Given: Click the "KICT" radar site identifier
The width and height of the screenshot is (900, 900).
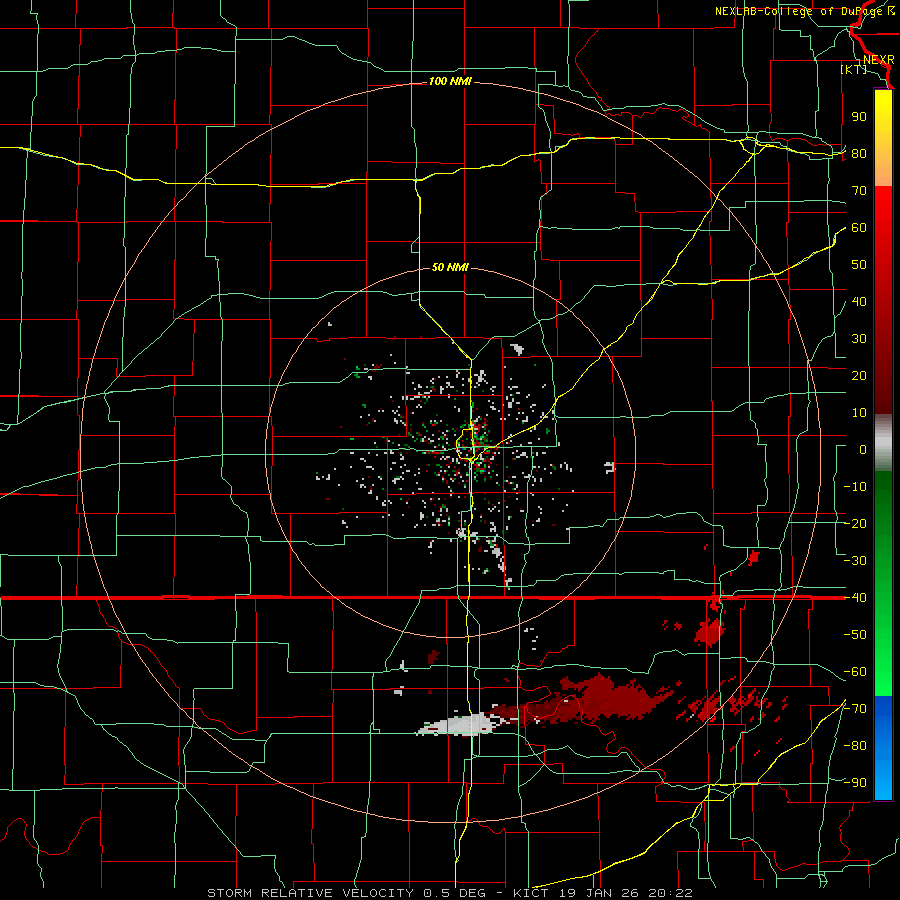Looking at the screenshot, I should [530, 893].
